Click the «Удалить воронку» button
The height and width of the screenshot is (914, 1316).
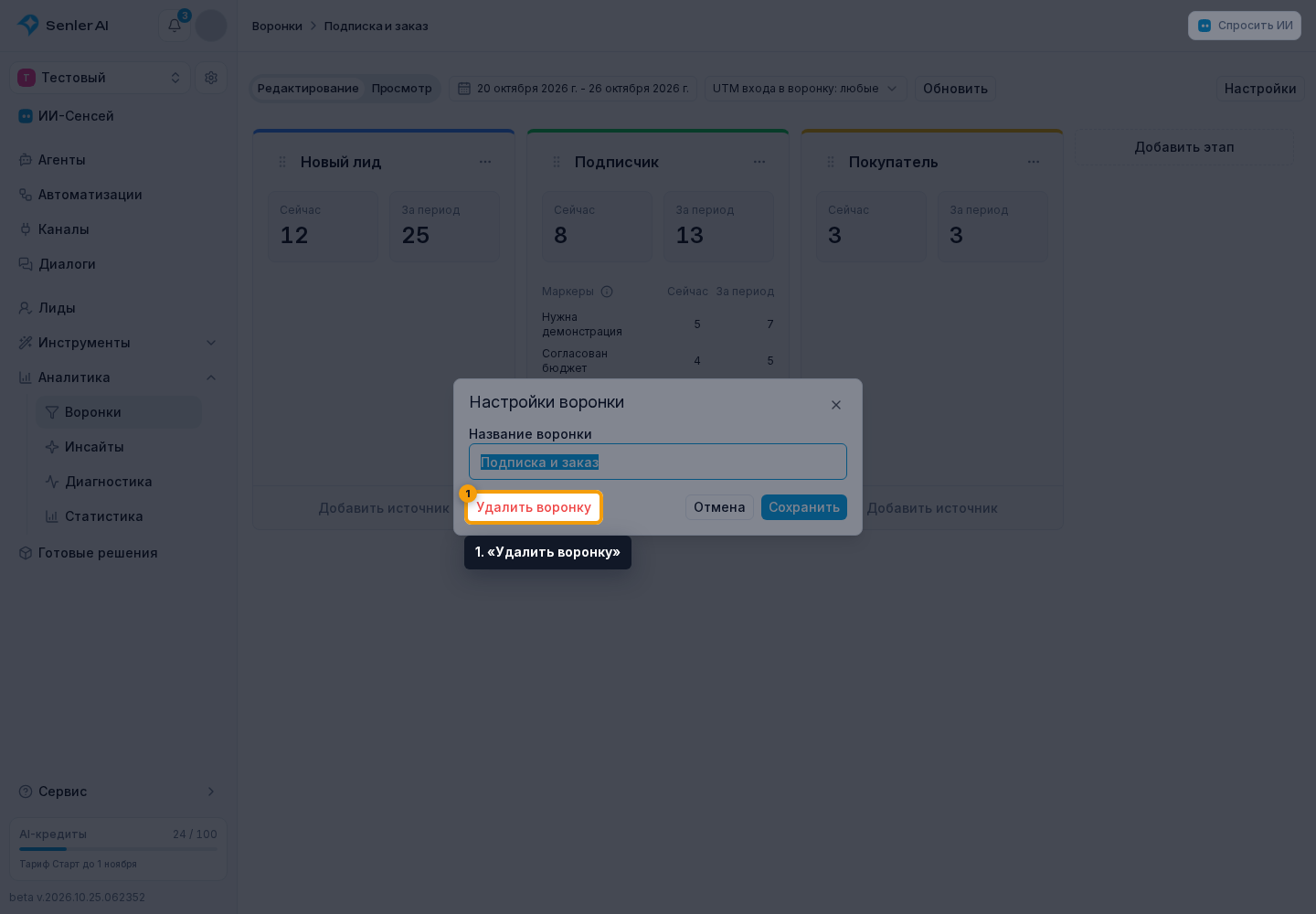point(534,507)
